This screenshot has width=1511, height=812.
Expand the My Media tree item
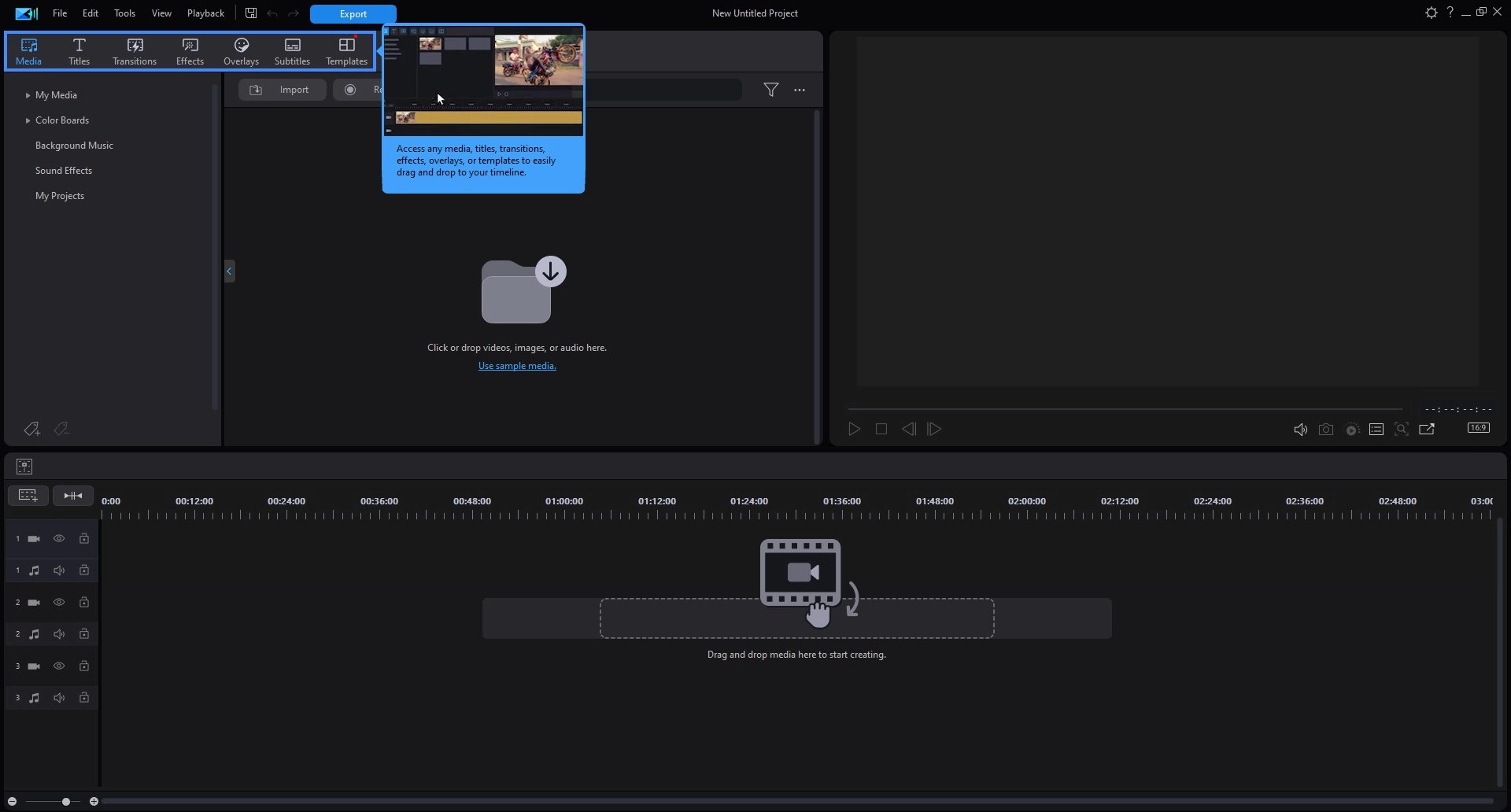click(28, 95)
